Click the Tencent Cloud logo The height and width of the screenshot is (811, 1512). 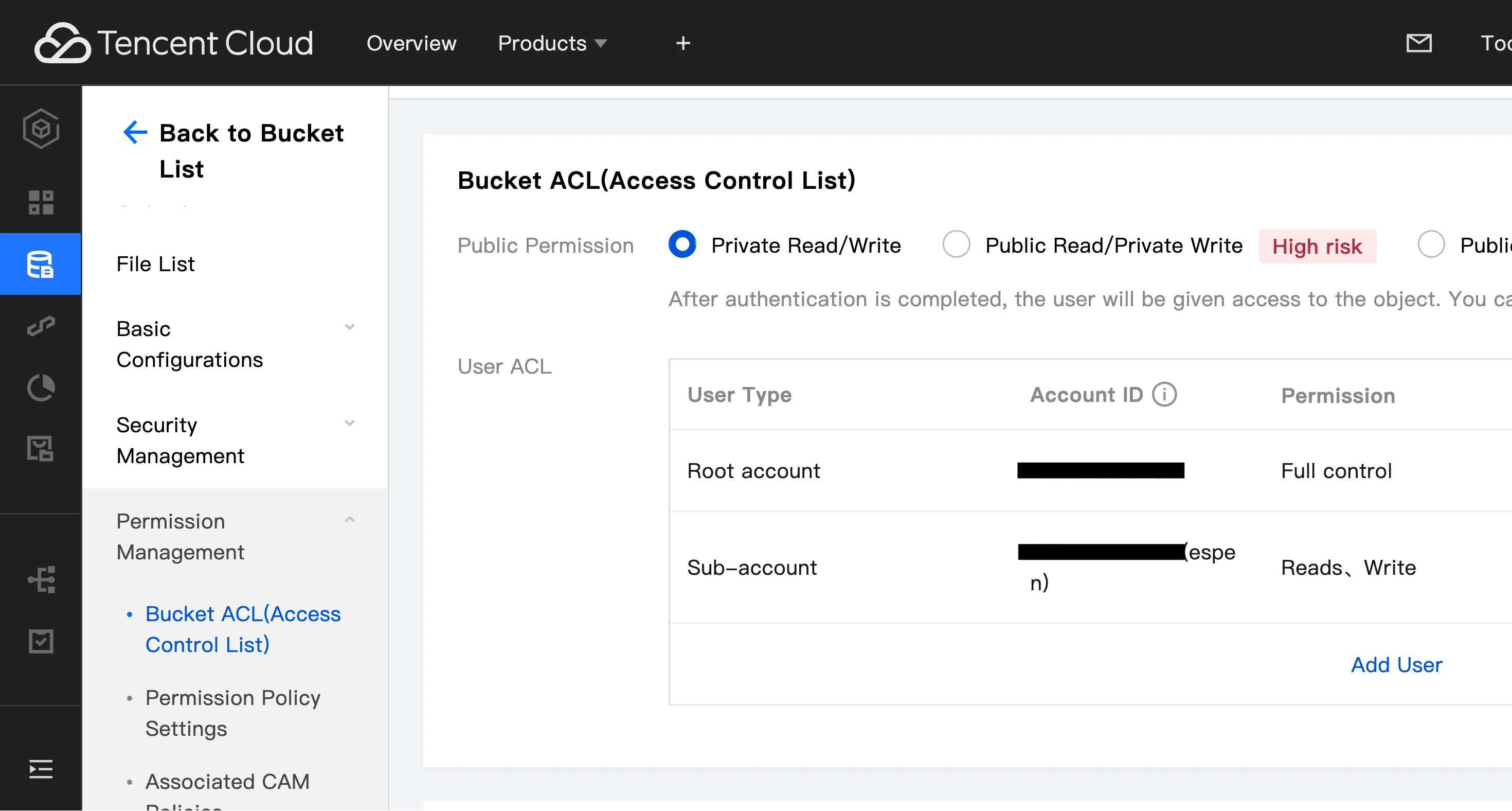click(x=174, y=43)
